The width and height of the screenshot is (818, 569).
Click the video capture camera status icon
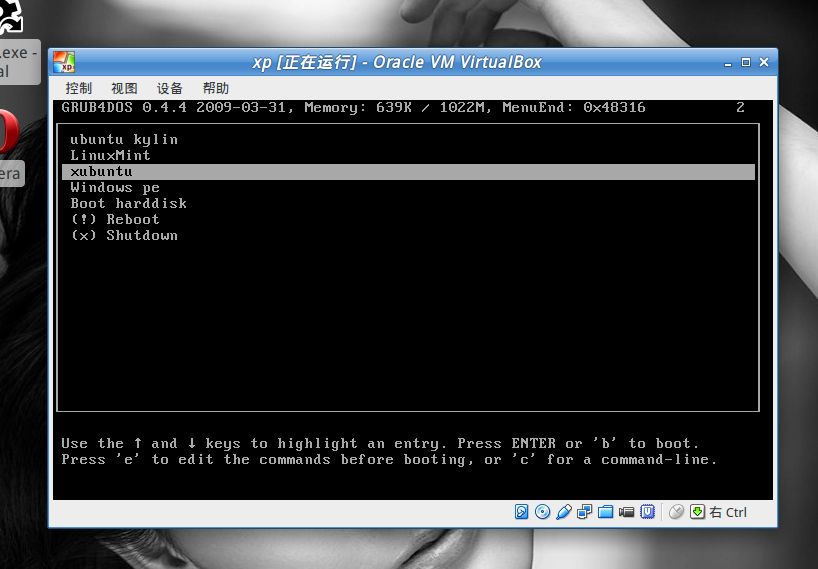[x=626, y=512]
